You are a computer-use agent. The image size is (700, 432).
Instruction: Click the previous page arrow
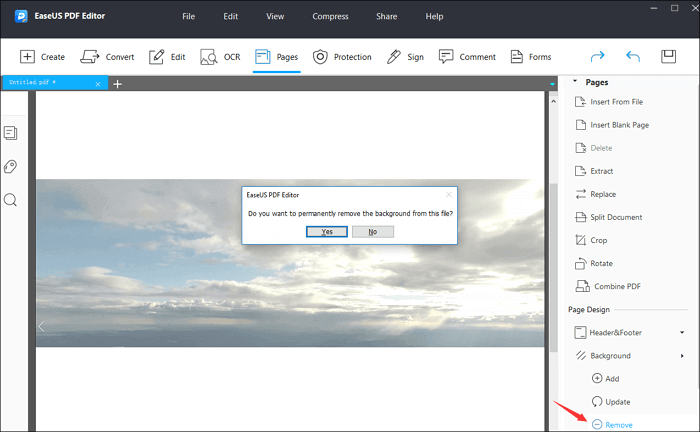(41, 327)
